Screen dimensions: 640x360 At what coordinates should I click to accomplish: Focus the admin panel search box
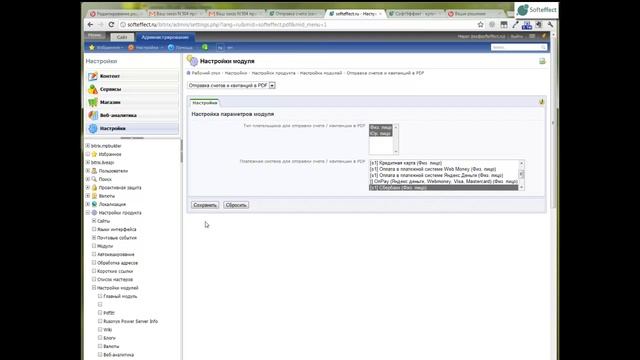[x=518, y=47]
